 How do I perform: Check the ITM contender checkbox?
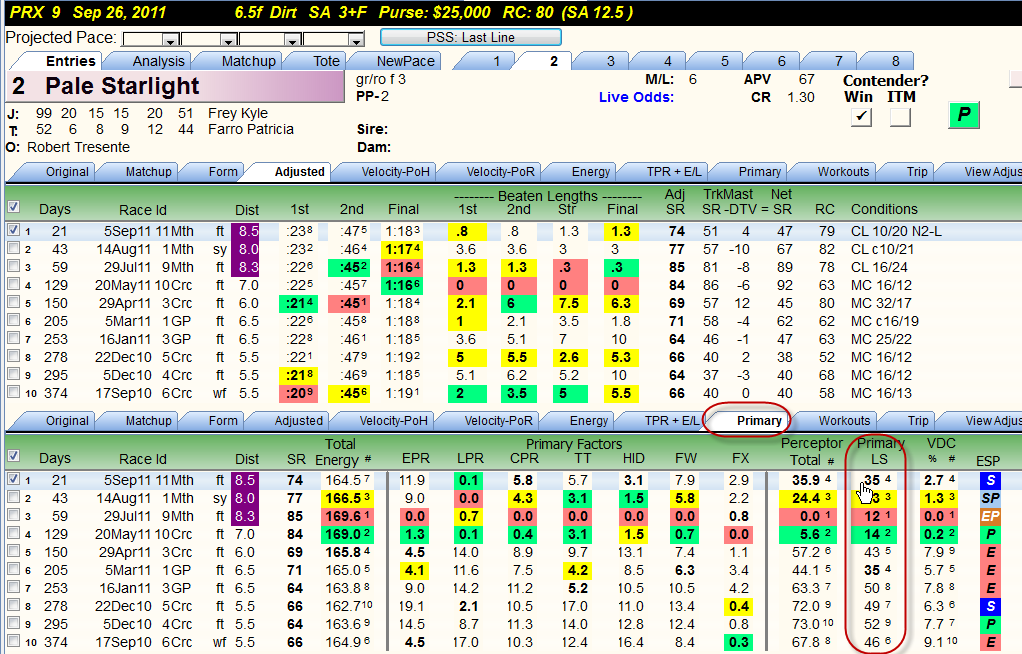[x=900, y=117]
